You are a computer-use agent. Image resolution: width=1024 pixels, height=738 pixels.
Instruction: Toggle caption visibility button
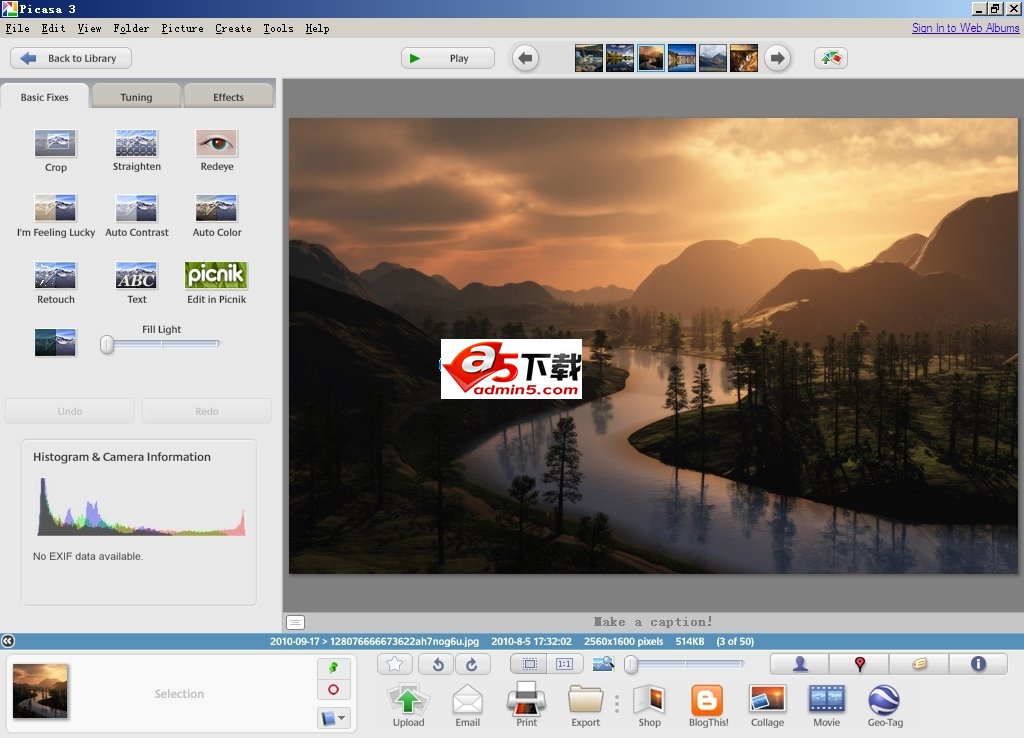[x=295, y=622]
